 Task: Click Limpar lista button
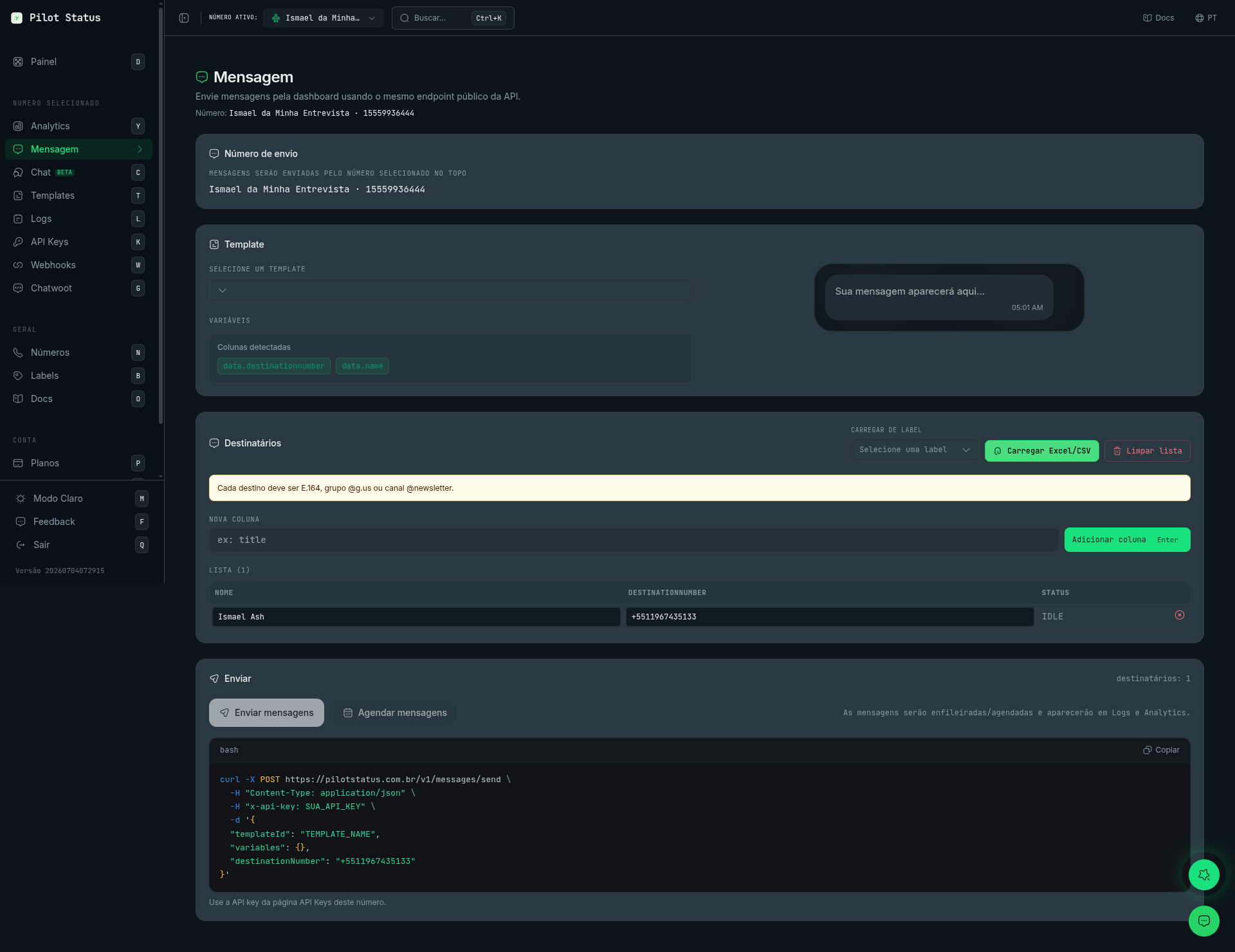tap(1148, 451)
